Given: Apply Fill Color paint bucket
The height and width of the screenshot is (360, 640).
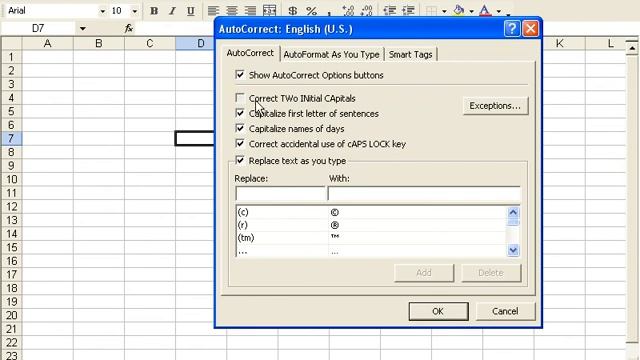Looking at the screenshot, I should 459,11.
